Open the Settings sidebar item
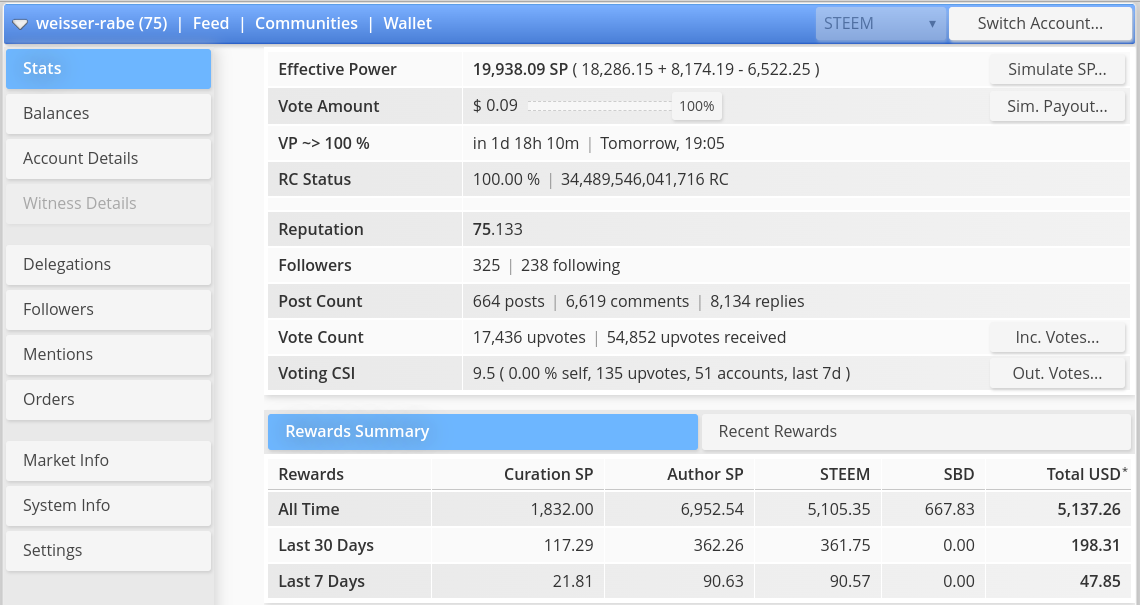Image resolution: width=1140 pixels, height=605 pixels. (x=108, y=550)
